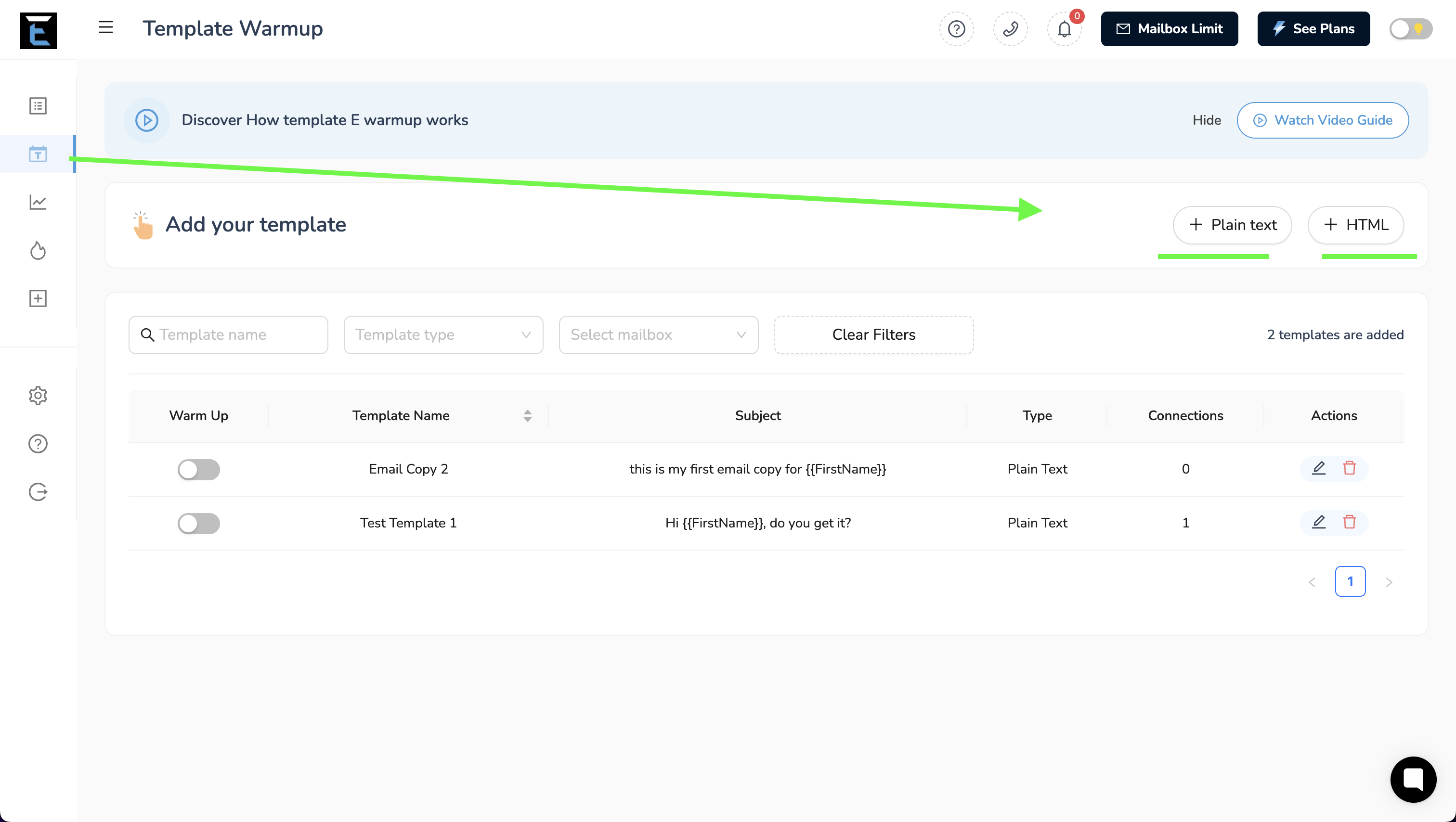Click the logout icon in sidebar
Screen dimensions: 1456x822
tap(38, 492)
